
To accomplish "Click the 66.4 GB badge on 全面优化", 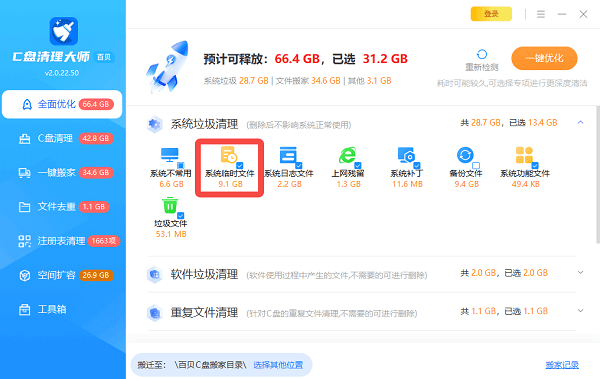I will pyautogui.click(x=96, y=104).
